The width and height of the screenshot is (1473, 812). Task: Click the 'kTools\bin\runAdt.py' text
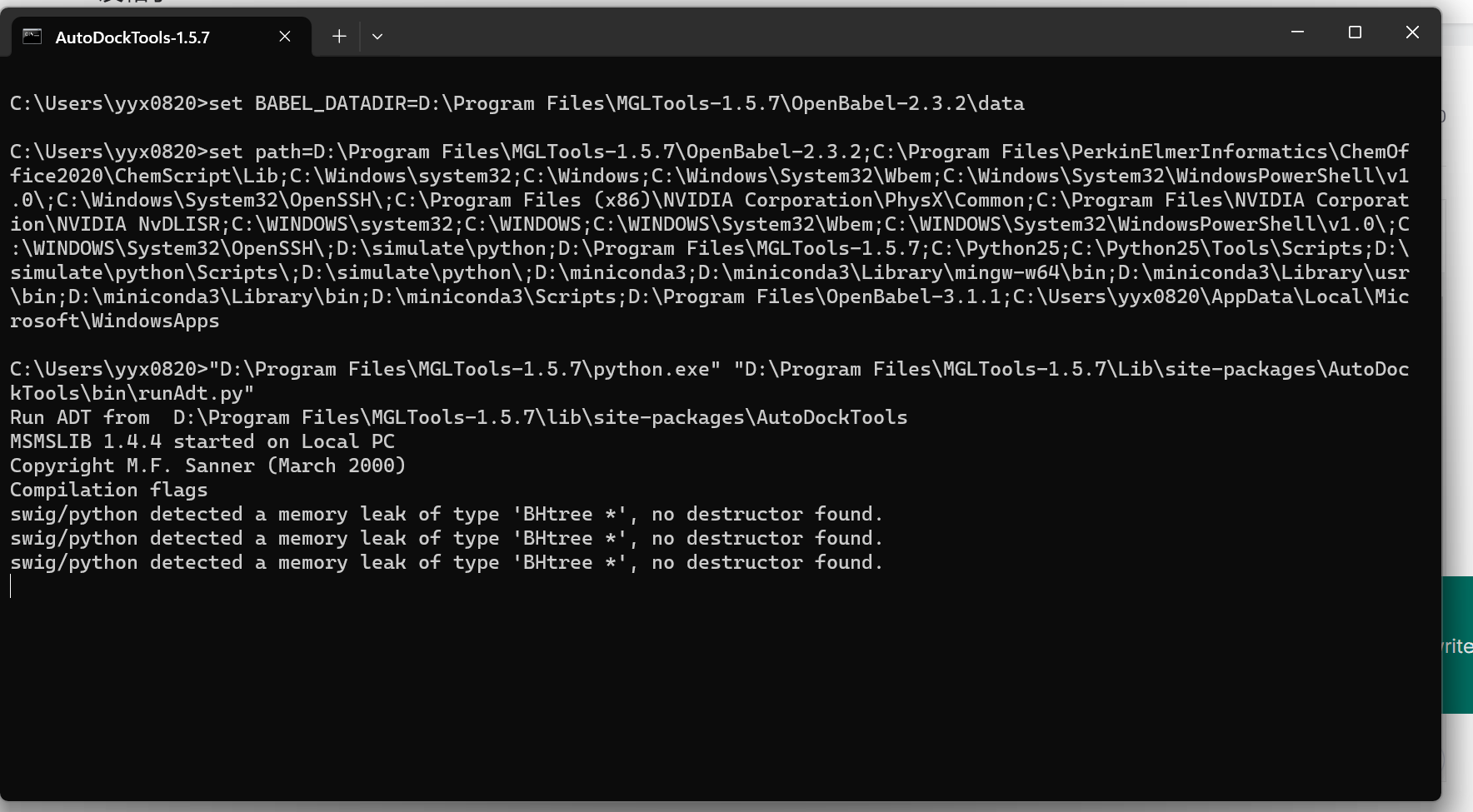(x=132, y=393)
